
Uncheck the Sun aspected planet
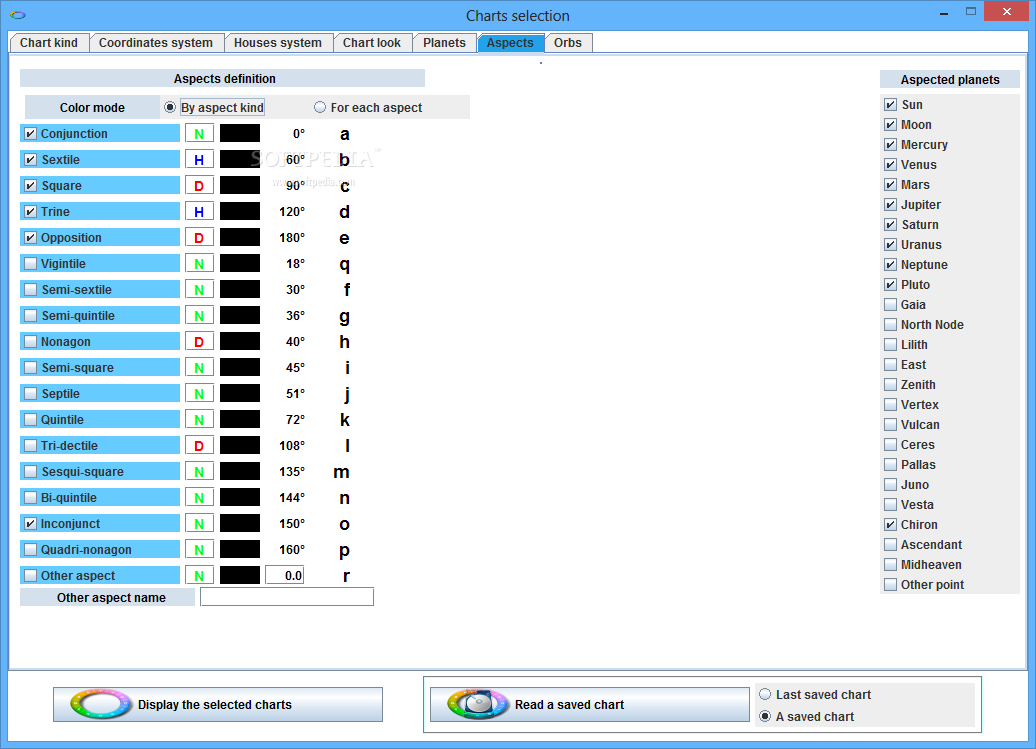[x=891, y=104]
